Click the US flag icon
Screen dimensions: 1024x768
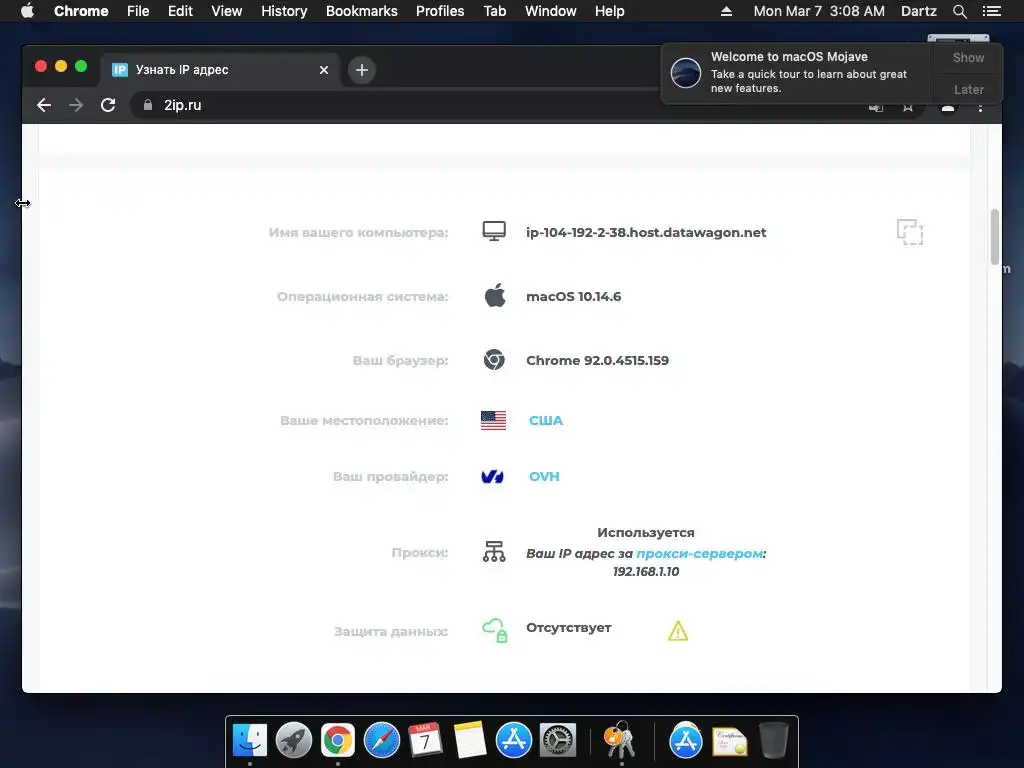494,421
